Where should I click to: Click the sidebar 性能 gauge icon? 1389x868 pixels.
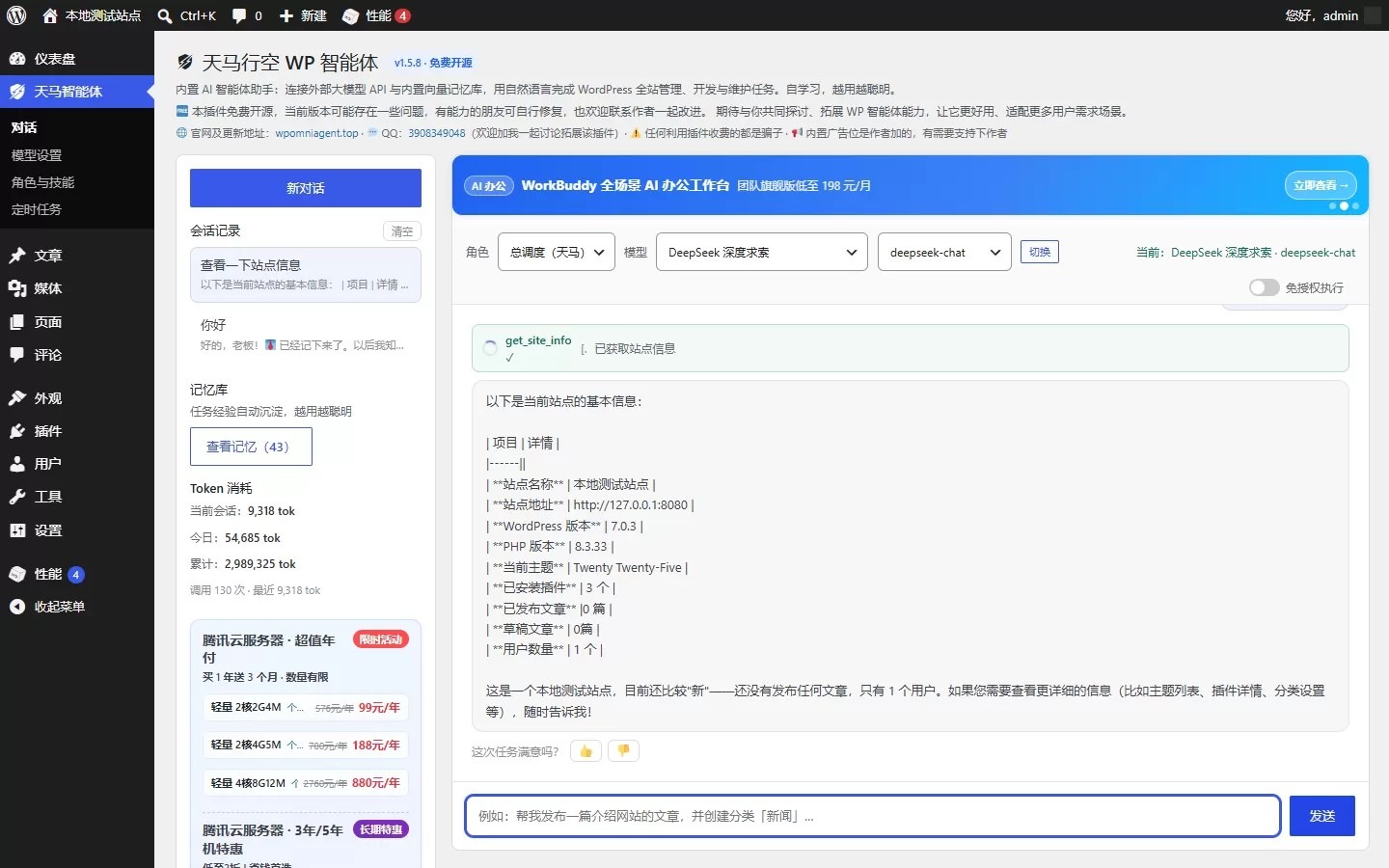[x=17, y=574]
